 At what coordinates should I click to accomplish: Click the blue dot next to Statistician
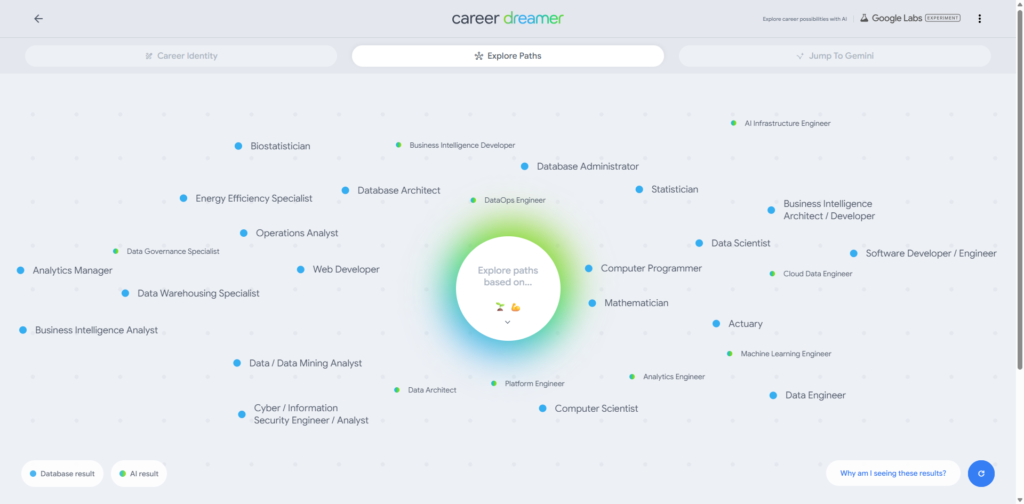639,189
